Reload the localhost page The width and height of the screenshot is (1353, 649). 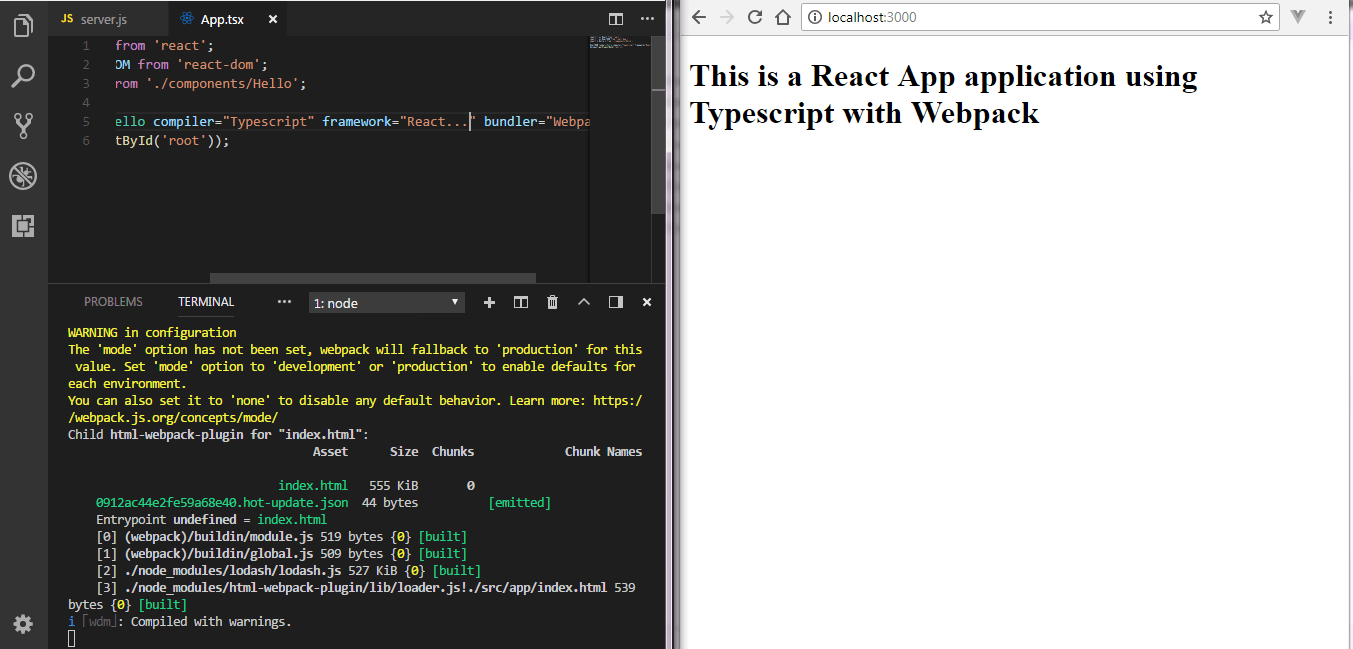(x=755, y=17)
